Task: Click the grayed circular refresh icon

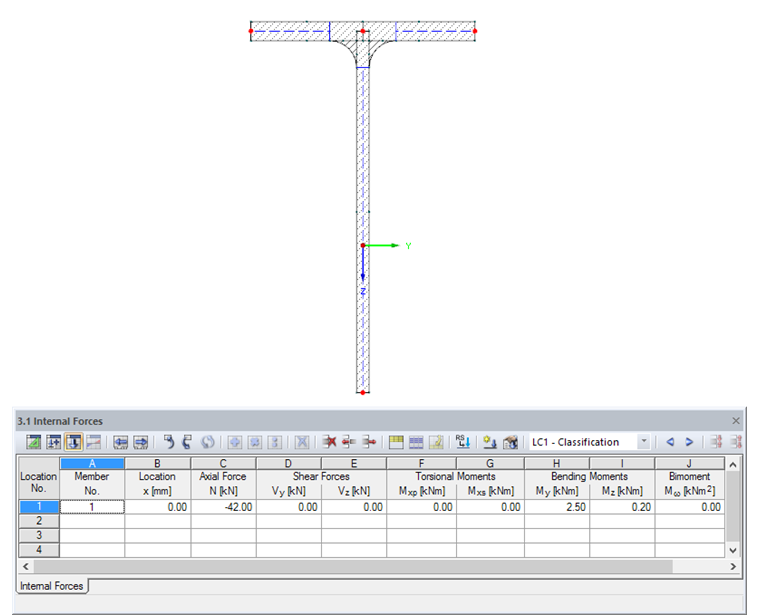Action: pyautogui.click(x=208, y=442)
